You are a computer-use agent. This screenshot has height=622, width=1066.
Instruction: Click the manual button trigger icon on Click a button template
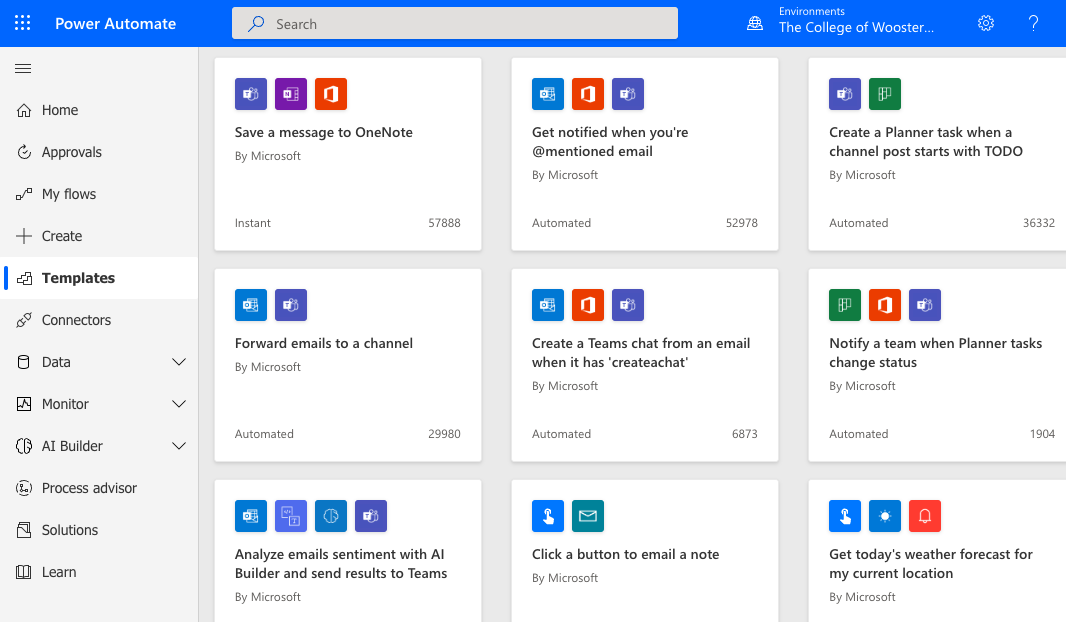point(547,516)
